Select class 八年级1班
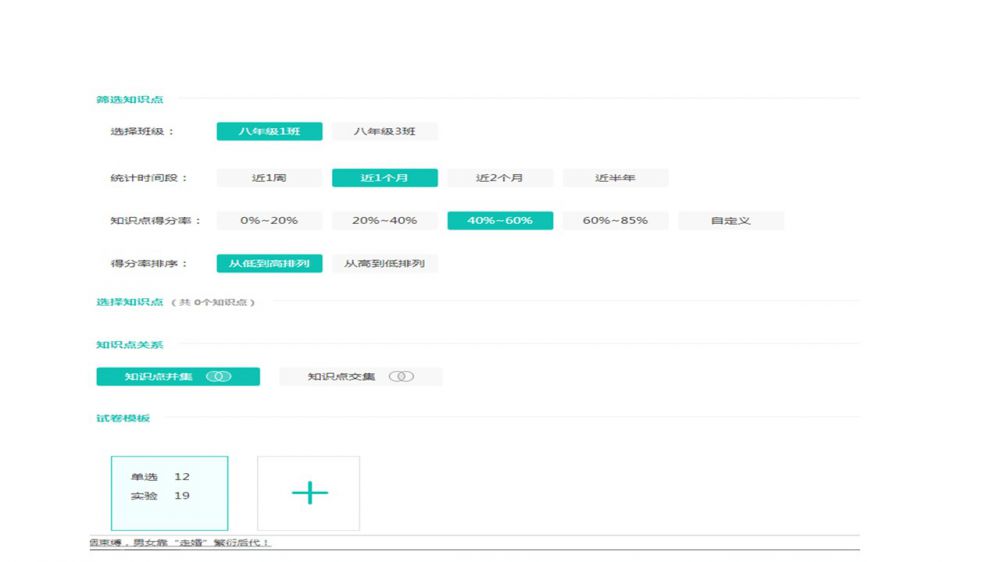Image resolution: width=1000 pixels, height=562 pixels. (x=269, y=131)
